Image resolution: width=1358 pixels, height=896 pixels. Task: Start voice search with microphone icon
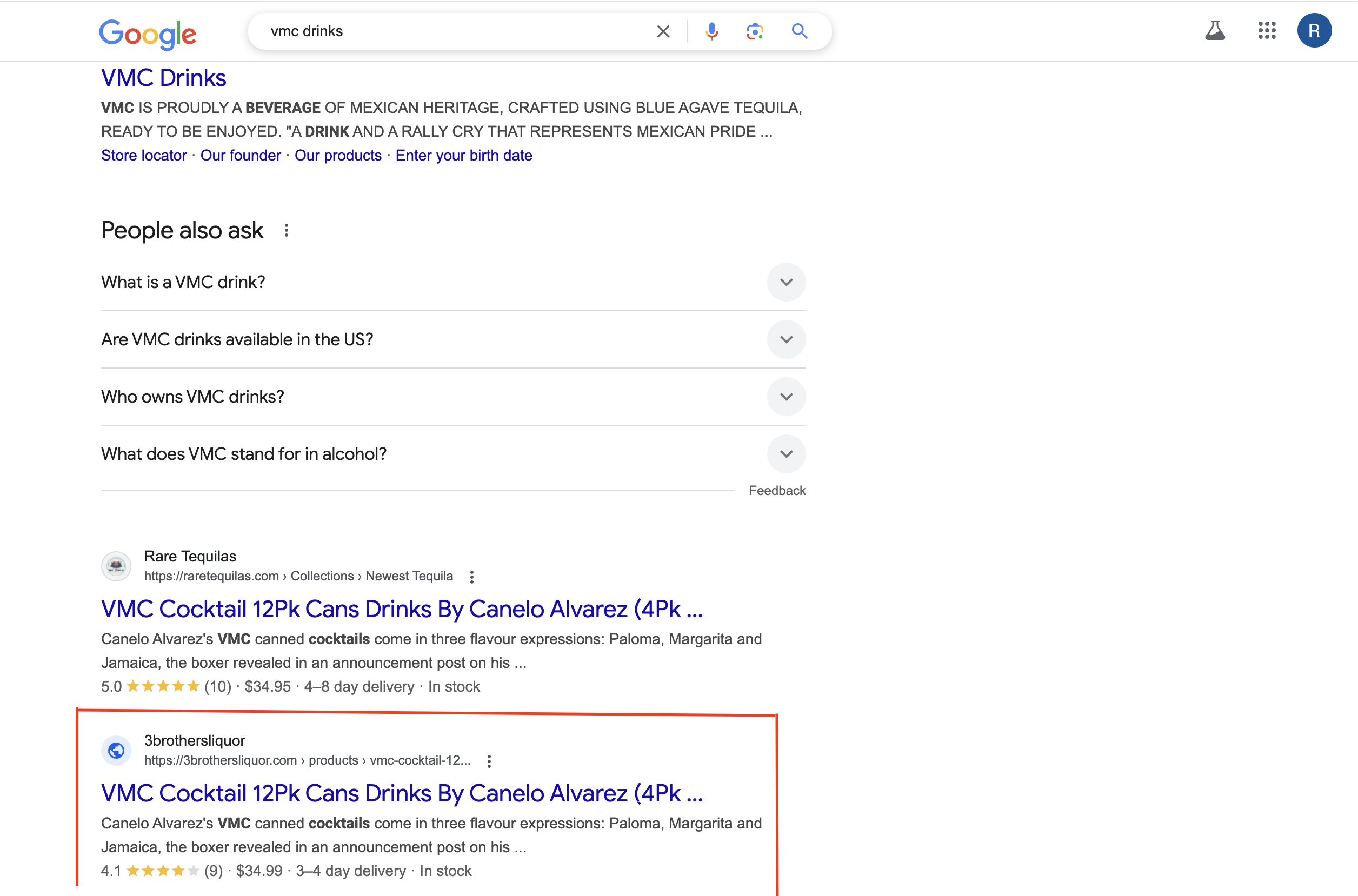tap(711, 31)
